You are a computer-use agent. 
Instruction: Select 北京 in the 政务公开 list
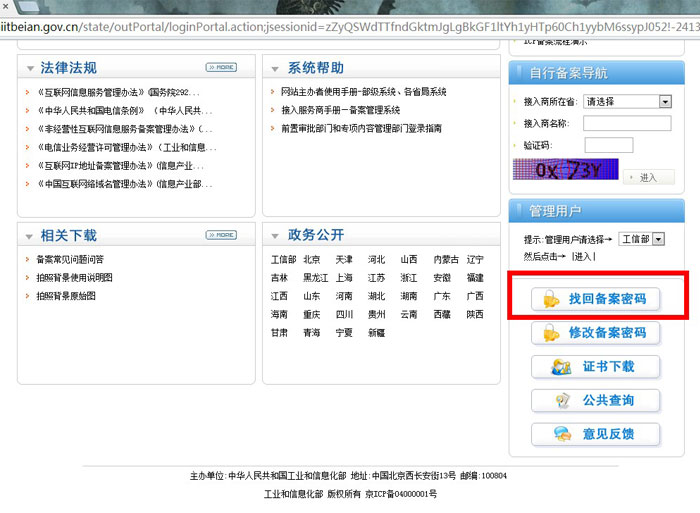tap(311, 259)
